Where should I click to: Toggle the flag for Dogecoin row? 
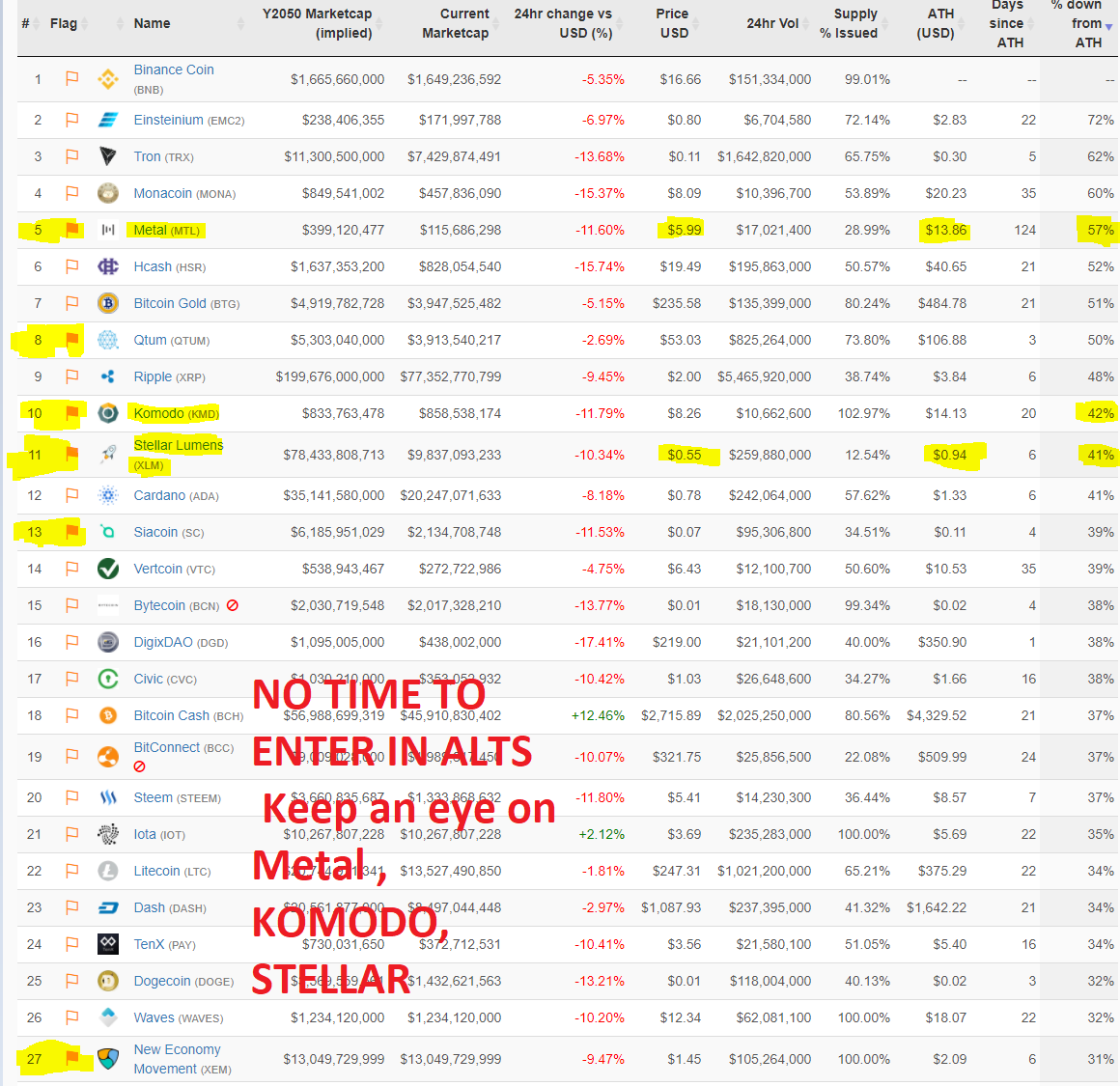(x=71, y=981)
